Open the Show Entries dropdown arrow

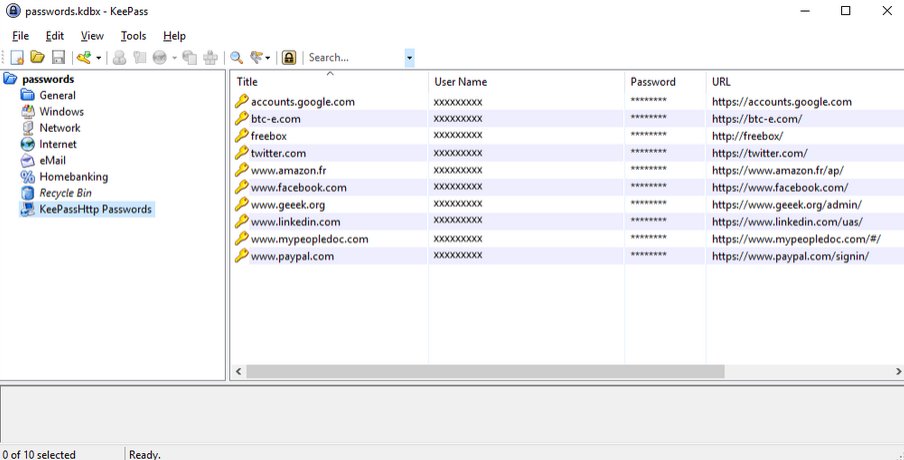point(268,58)
